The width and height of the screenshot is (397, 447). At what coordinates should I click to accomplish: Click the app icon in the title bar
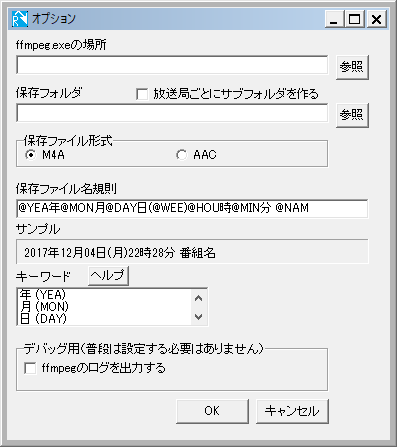20,19
